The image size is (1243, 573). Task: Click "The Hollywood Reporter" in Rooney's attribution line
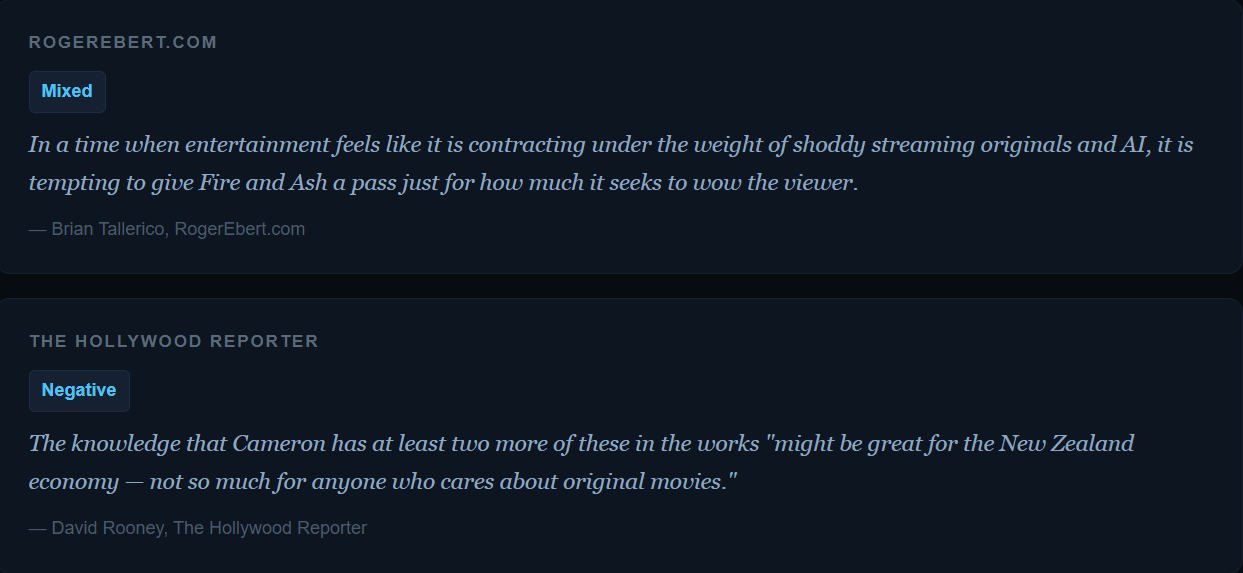(x=270, y=528)
